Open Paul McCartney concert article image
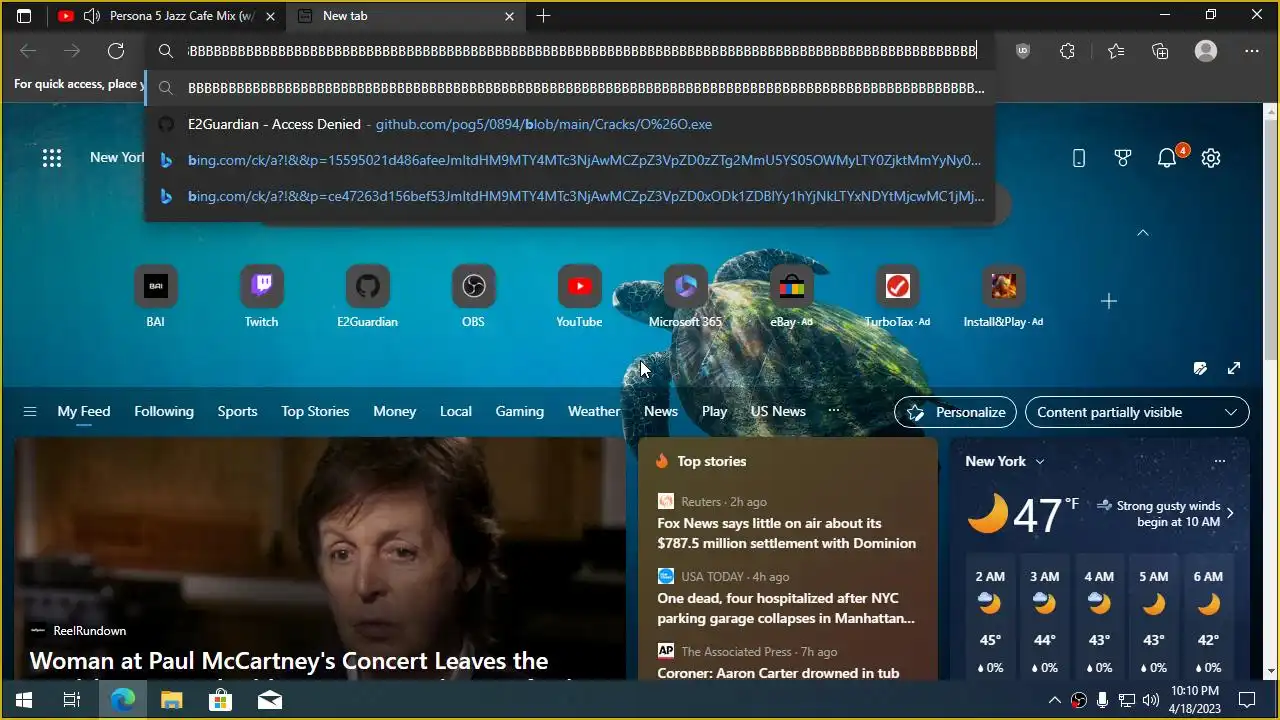The height and width of the screenshot is (720, 1280). click(320, 559)
